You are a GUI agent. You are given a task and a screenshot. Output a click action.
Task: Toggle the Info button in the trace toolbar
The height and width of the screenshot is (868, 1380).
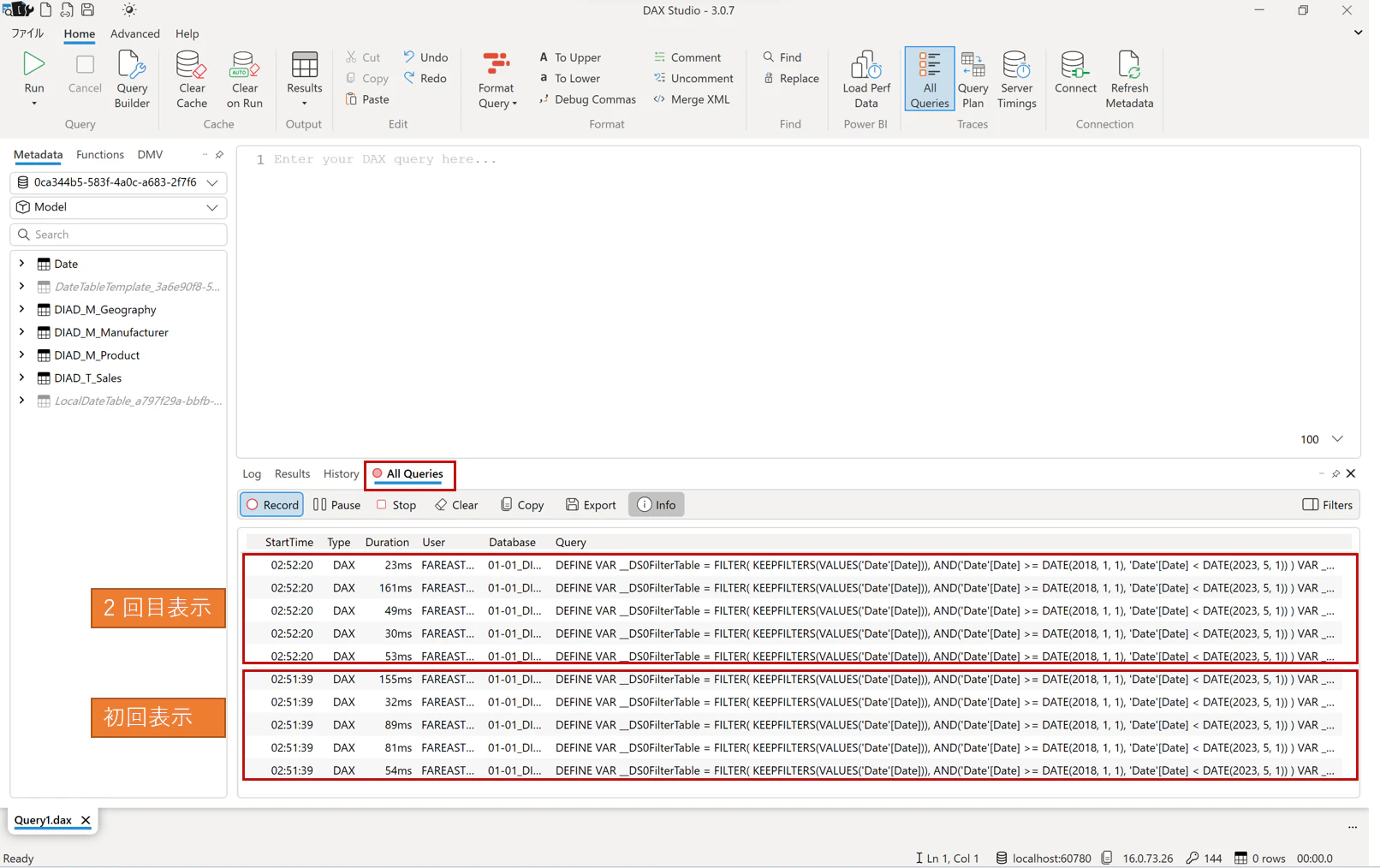click(x=657, y=505)
